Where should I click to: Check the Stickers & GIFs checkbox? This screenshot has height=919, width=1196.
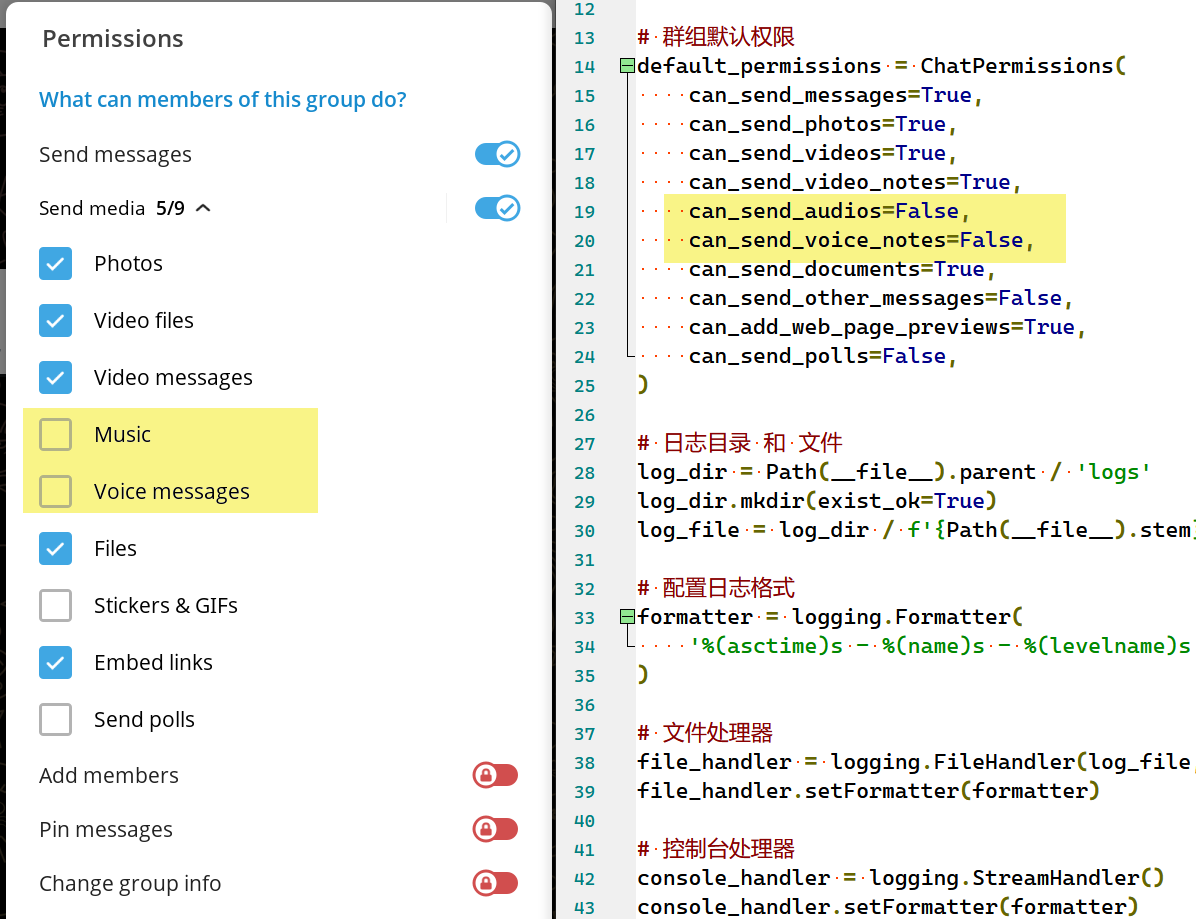[56, 606]
